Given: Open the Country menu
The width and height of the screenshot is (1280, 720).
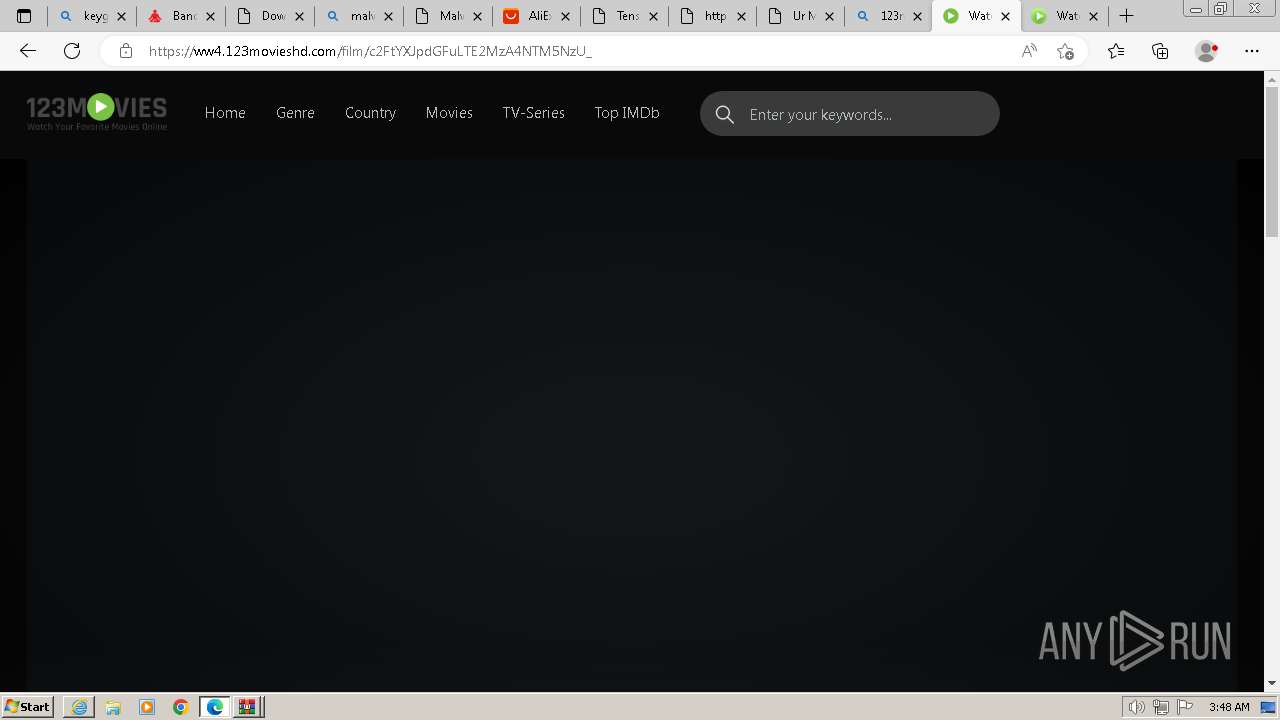Looking at the screenshot, I should [370, 113].
